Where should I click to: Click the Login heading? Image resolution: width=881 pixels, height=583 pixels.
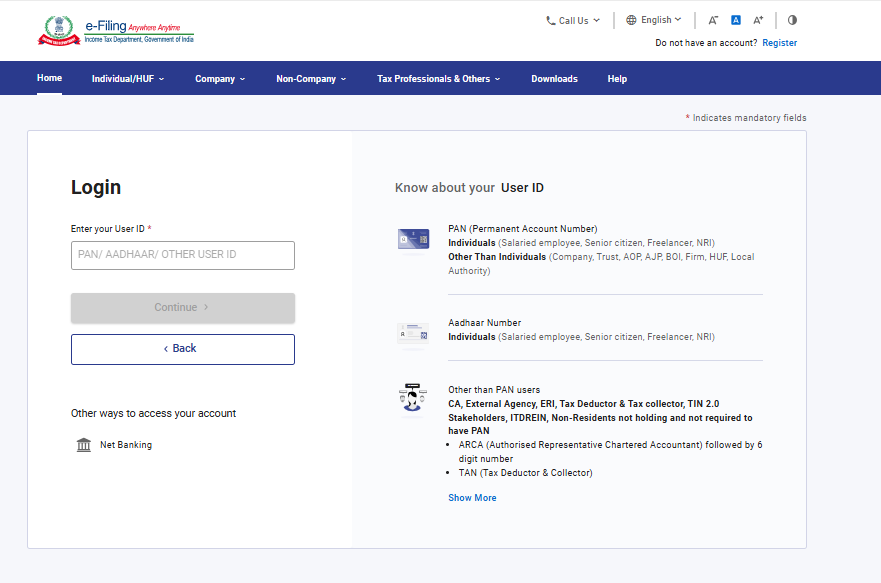[x=96, y=188]
